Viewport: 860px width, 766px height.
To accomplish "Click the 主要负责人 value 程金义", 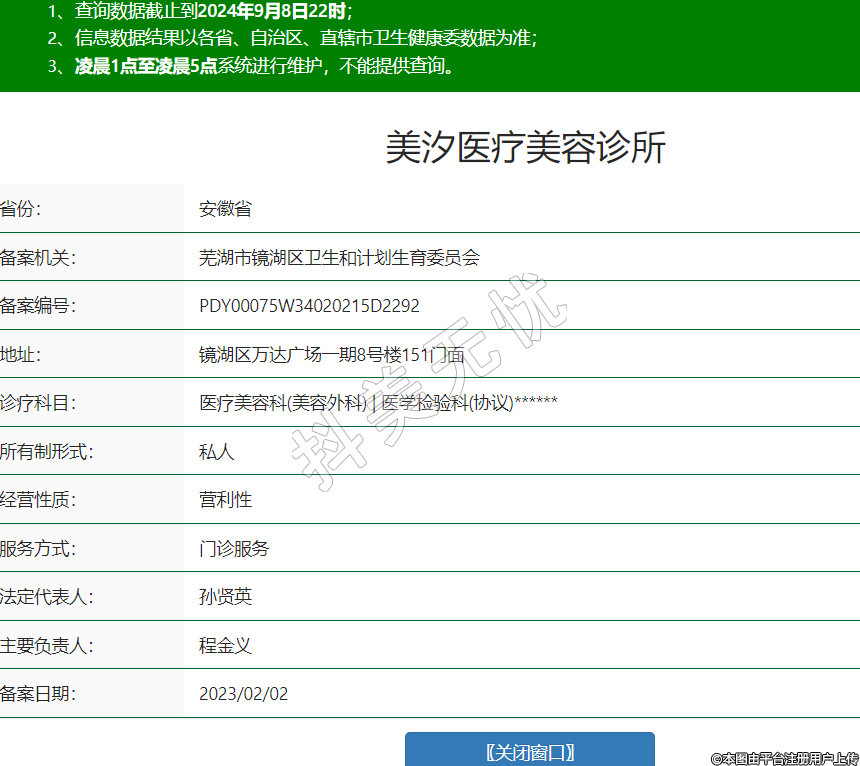I will tap(225, 646).
